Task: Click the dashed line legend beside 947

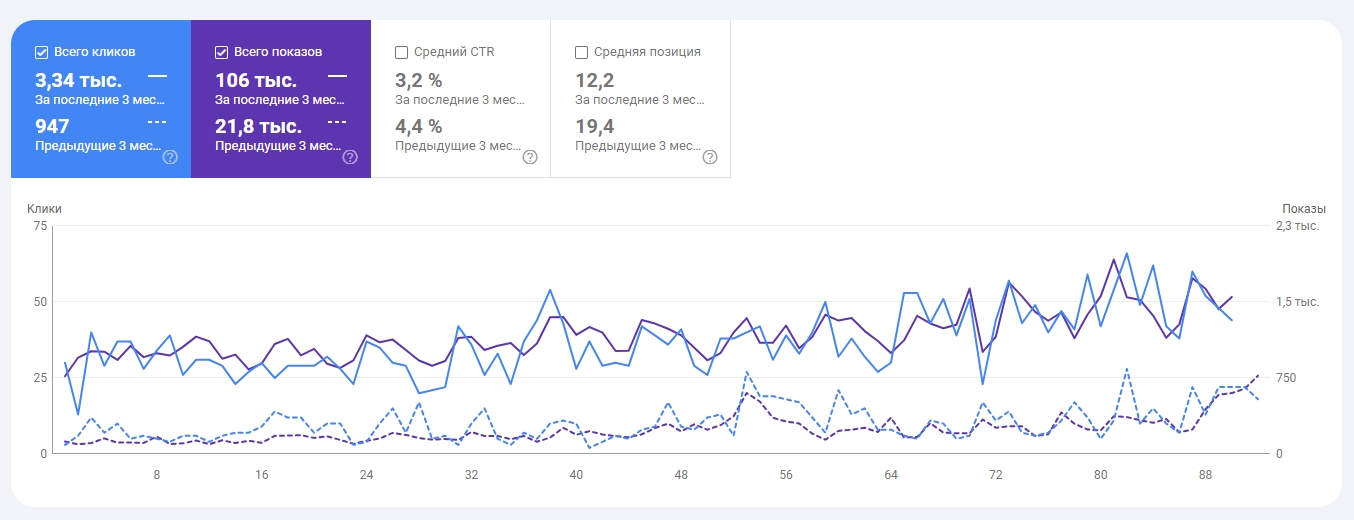Action: click(157, 122)
